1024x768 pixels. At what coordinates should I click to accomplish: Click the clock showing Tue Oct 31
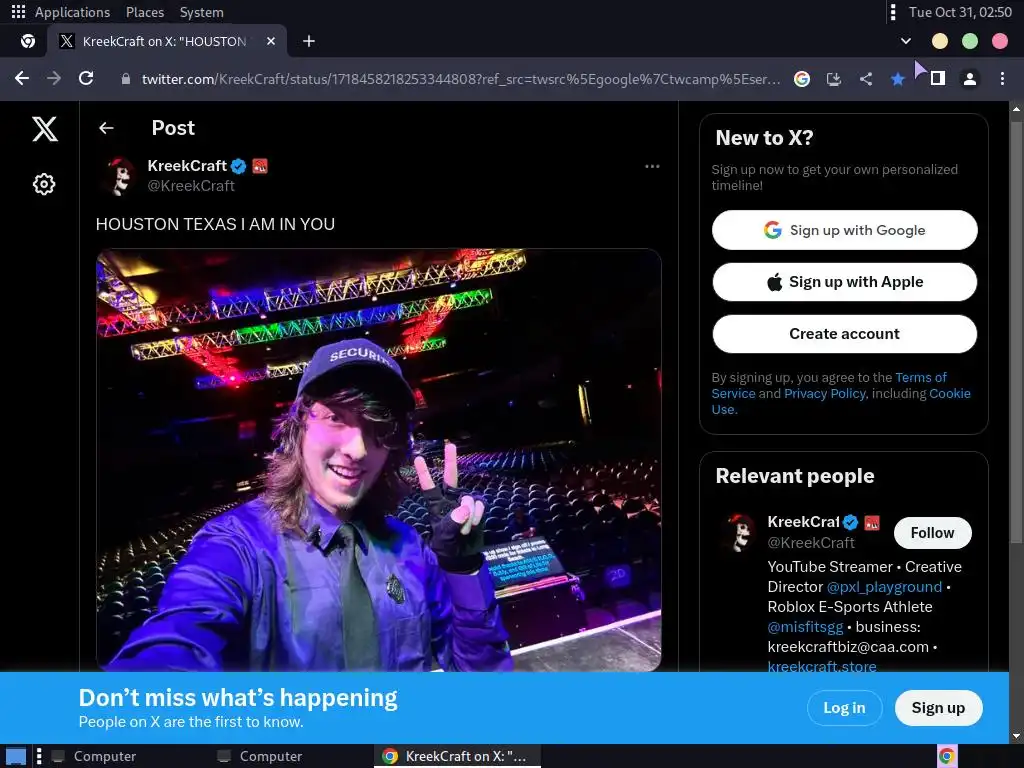click(960, 12)
